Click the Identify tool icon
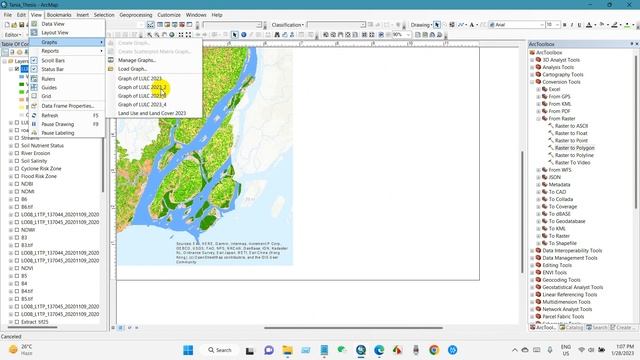Screen dimensions: 640x360 [244, 35]
